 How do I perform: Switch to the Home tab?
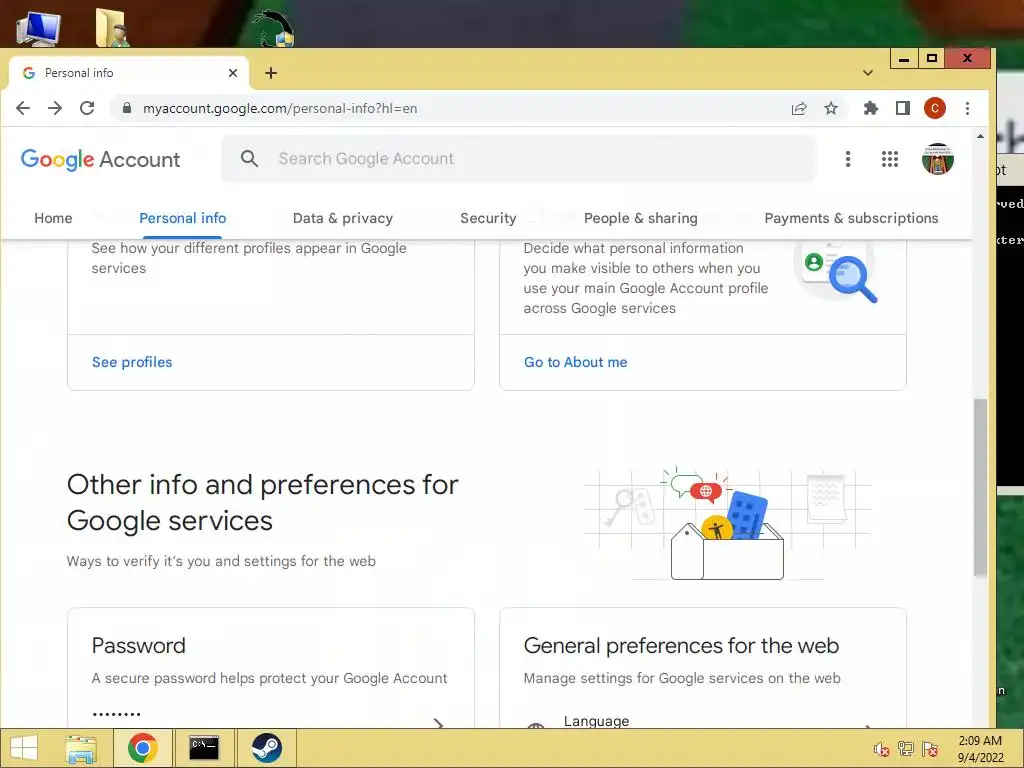click(x=54, y=218)
